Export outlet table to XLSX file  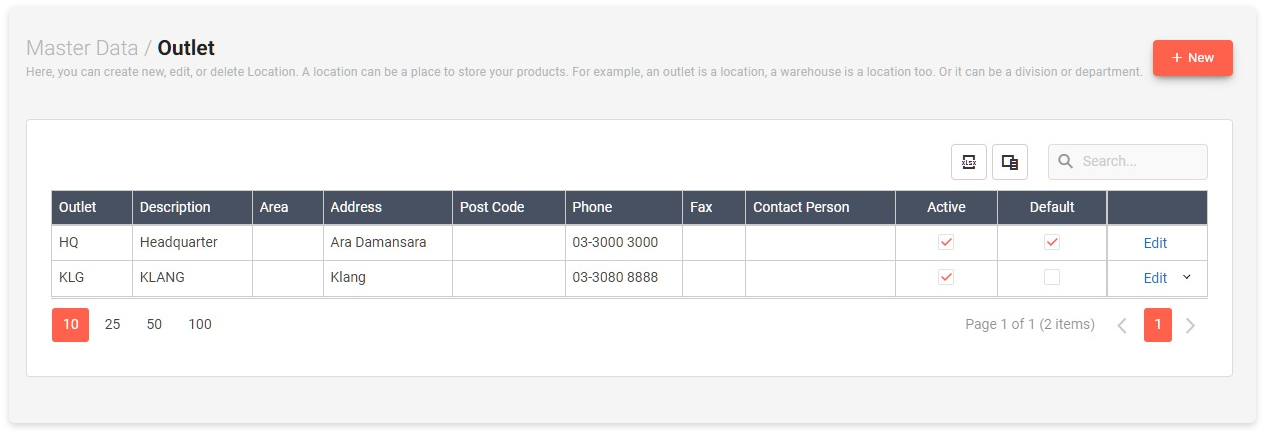(968, 162)
